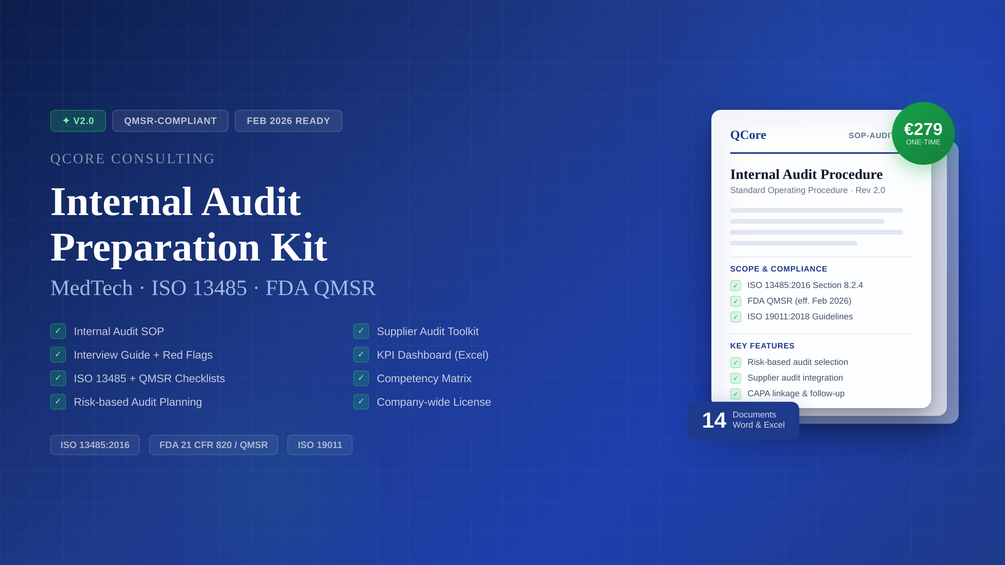The image size is (1005, 565).
Task: Click the checkmark beside Interview Guide + Red Flags
Action: coord(58,355)
